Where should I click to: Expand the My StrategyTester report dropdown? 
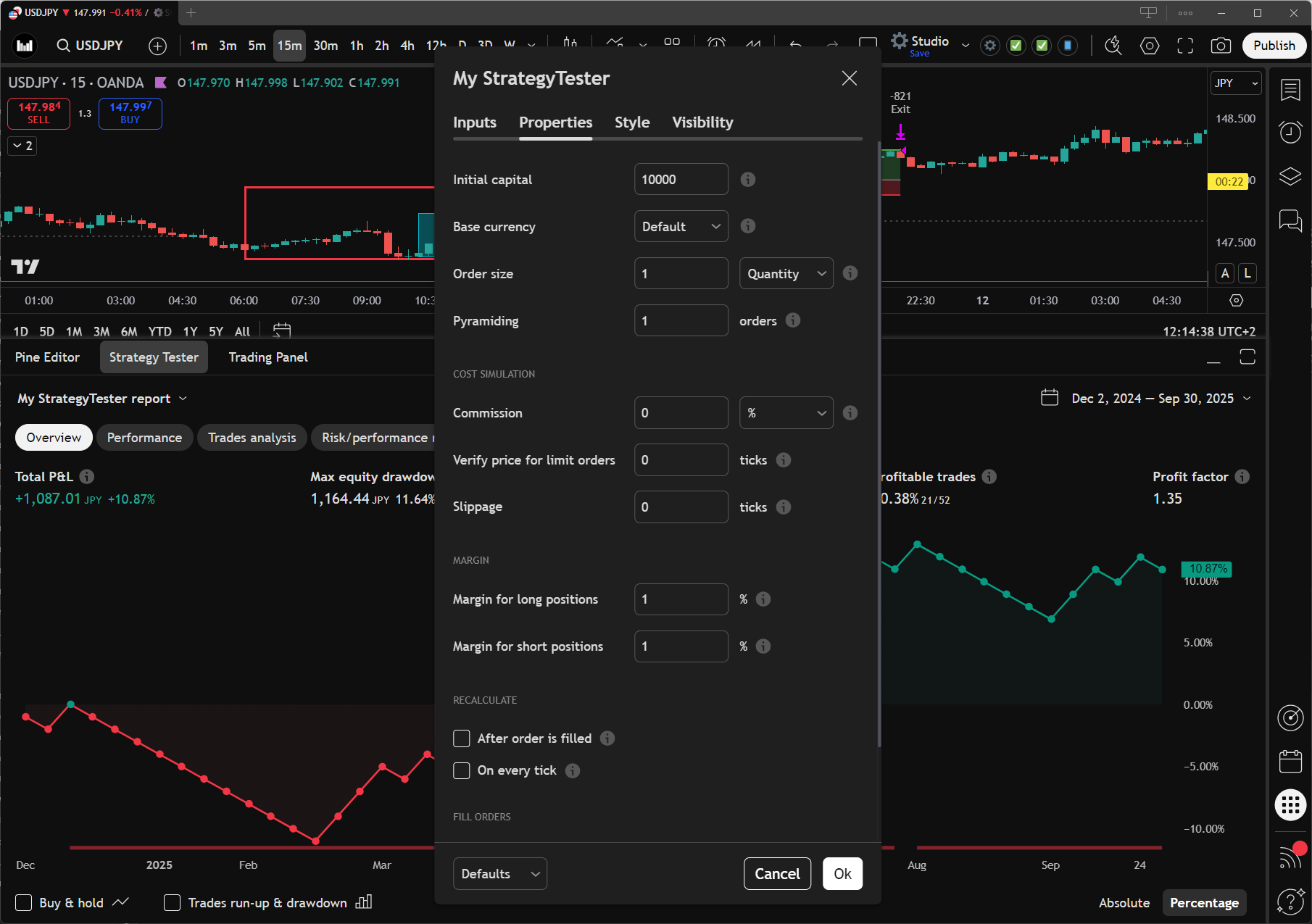click(102, 398)
